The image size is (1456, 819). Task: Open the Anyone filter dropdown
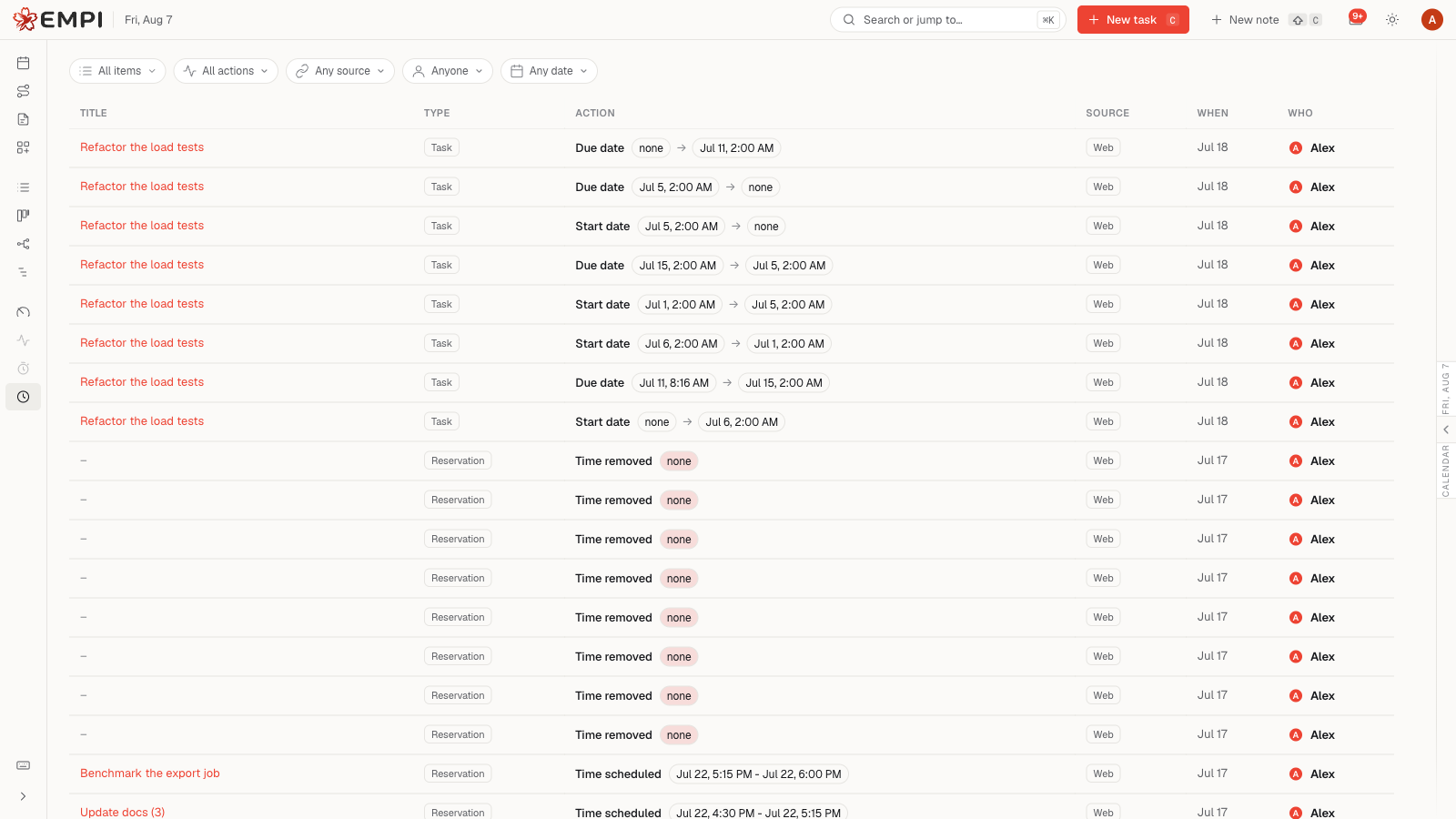point(448,71)
